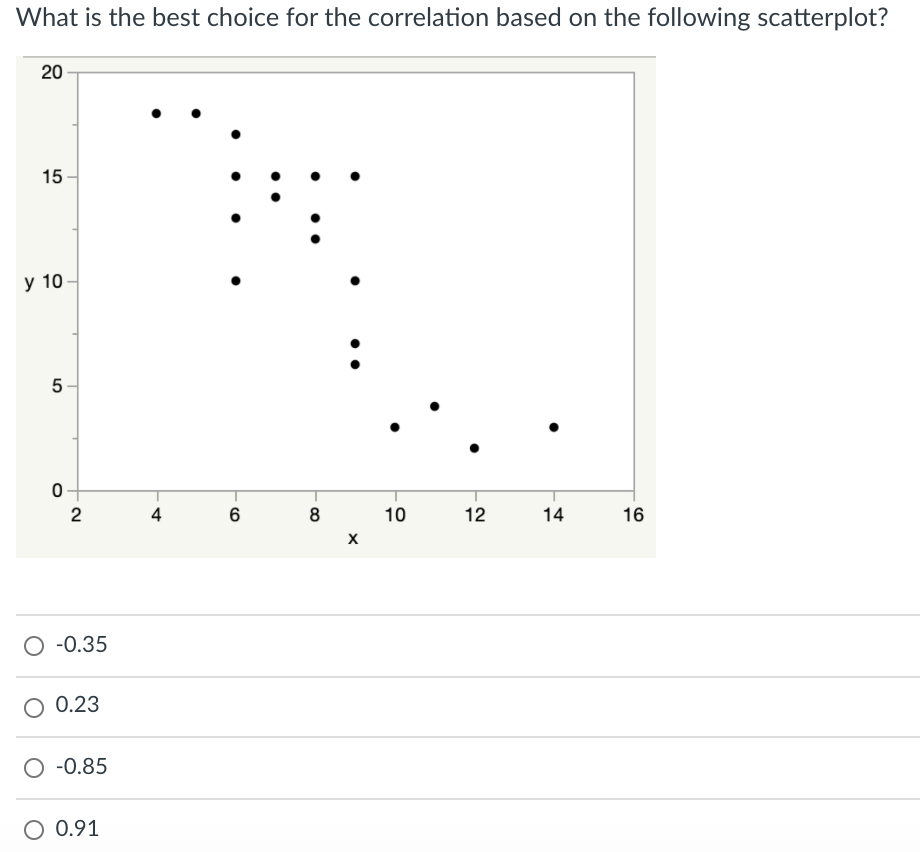
Task: Click the 0.91 answer label text
Action: (x=78, y=828)
